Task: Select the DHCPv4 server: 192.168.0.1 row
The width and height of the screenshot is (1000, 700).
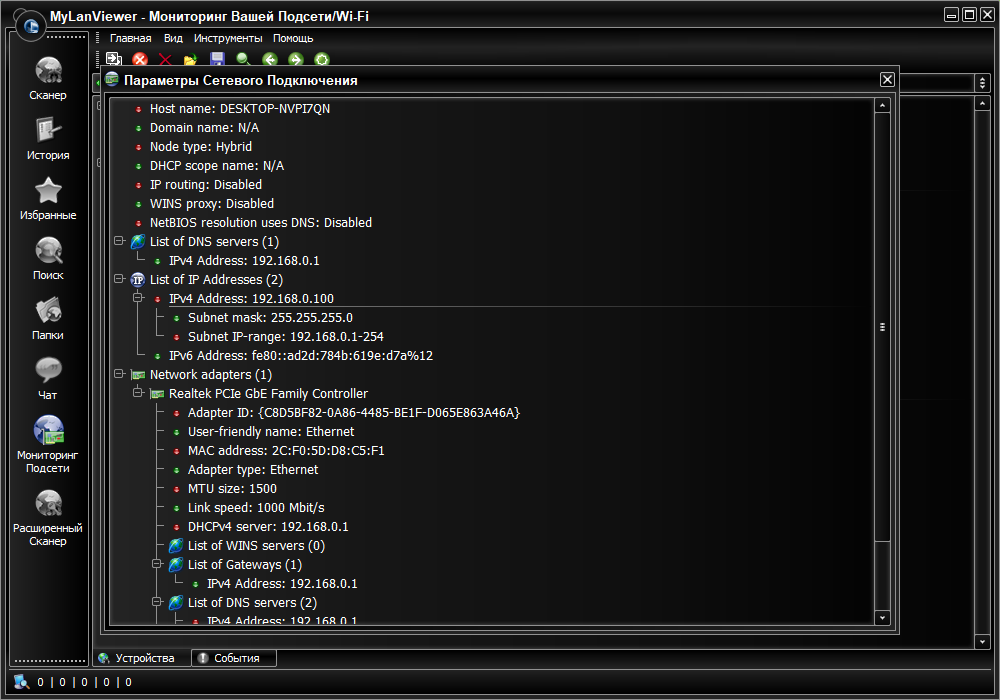Action: click(268, 527)
